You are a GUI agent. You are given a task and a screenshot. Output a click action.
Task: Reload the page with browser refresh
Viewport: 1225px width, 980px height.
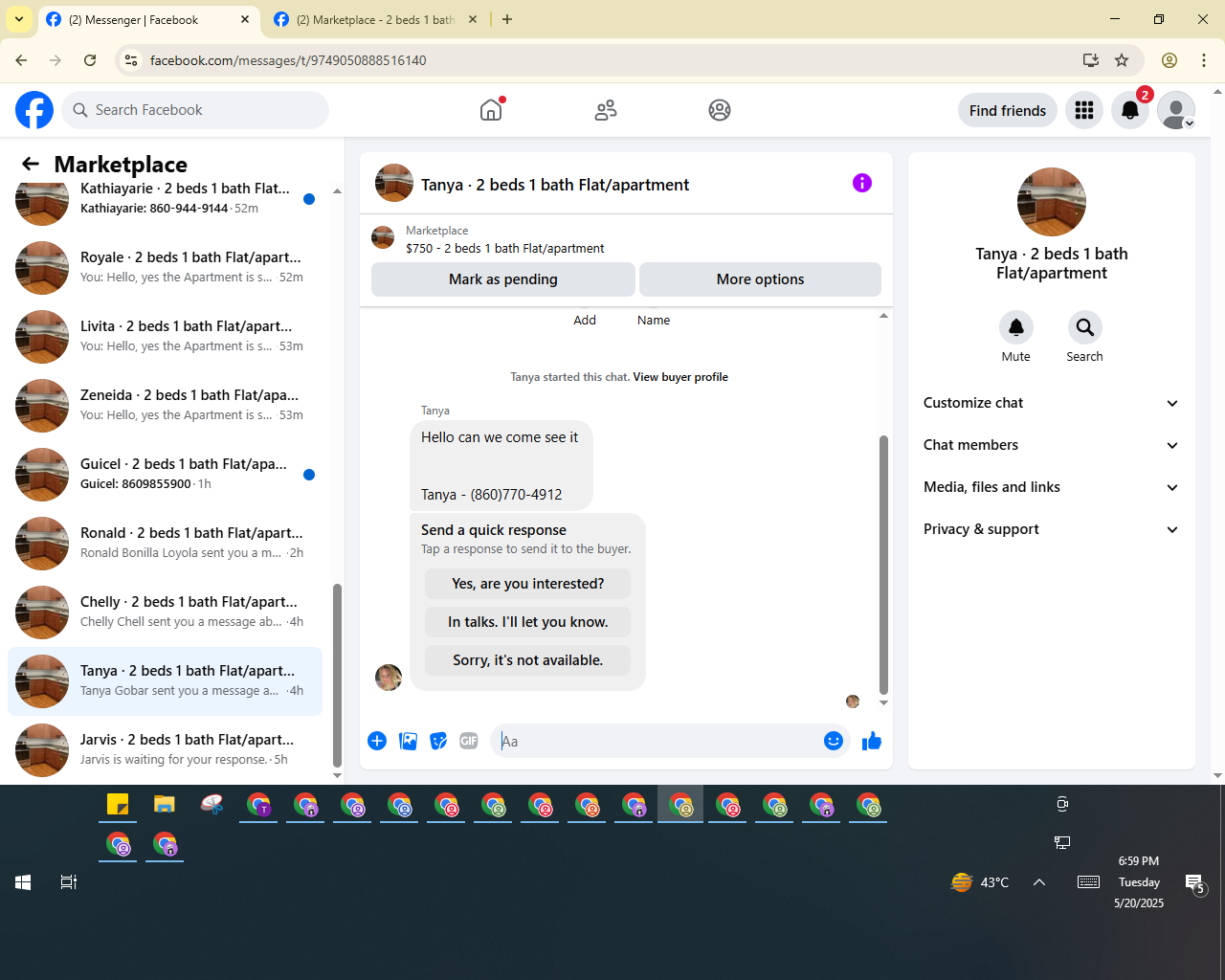90,60
